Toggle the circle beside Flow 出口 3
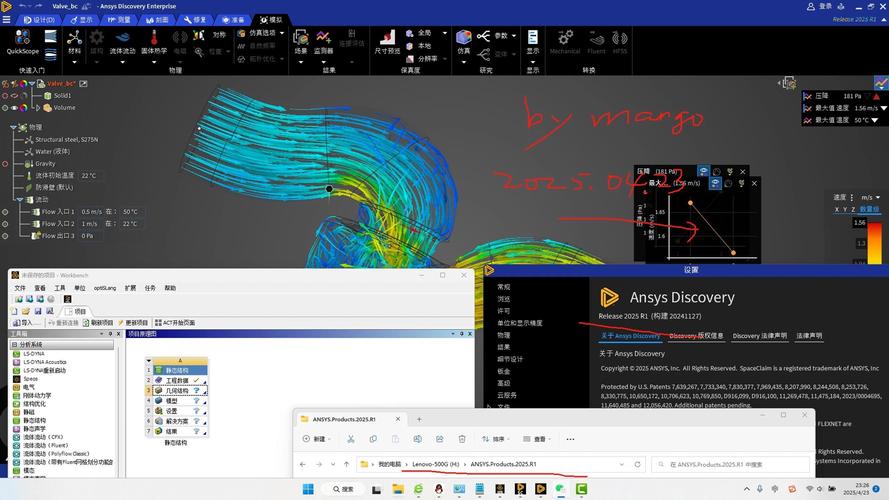 5,236
